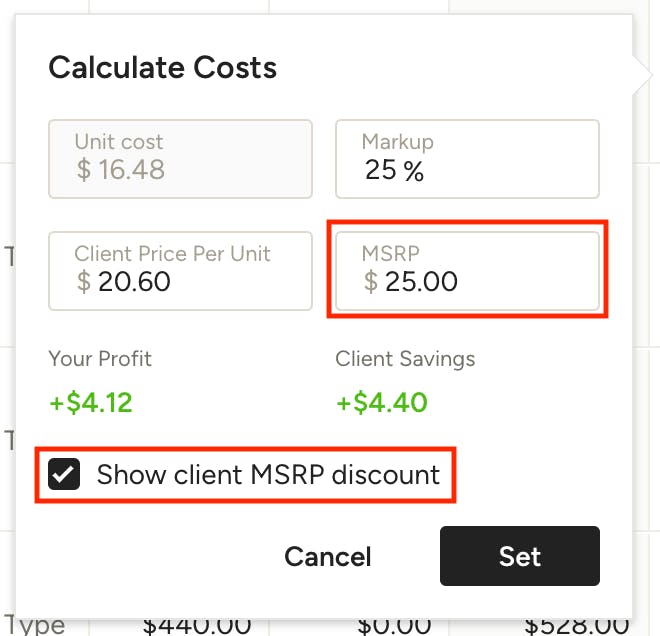
Task: Click the dollar sign in Client Price field
Action: pos(84,281)
